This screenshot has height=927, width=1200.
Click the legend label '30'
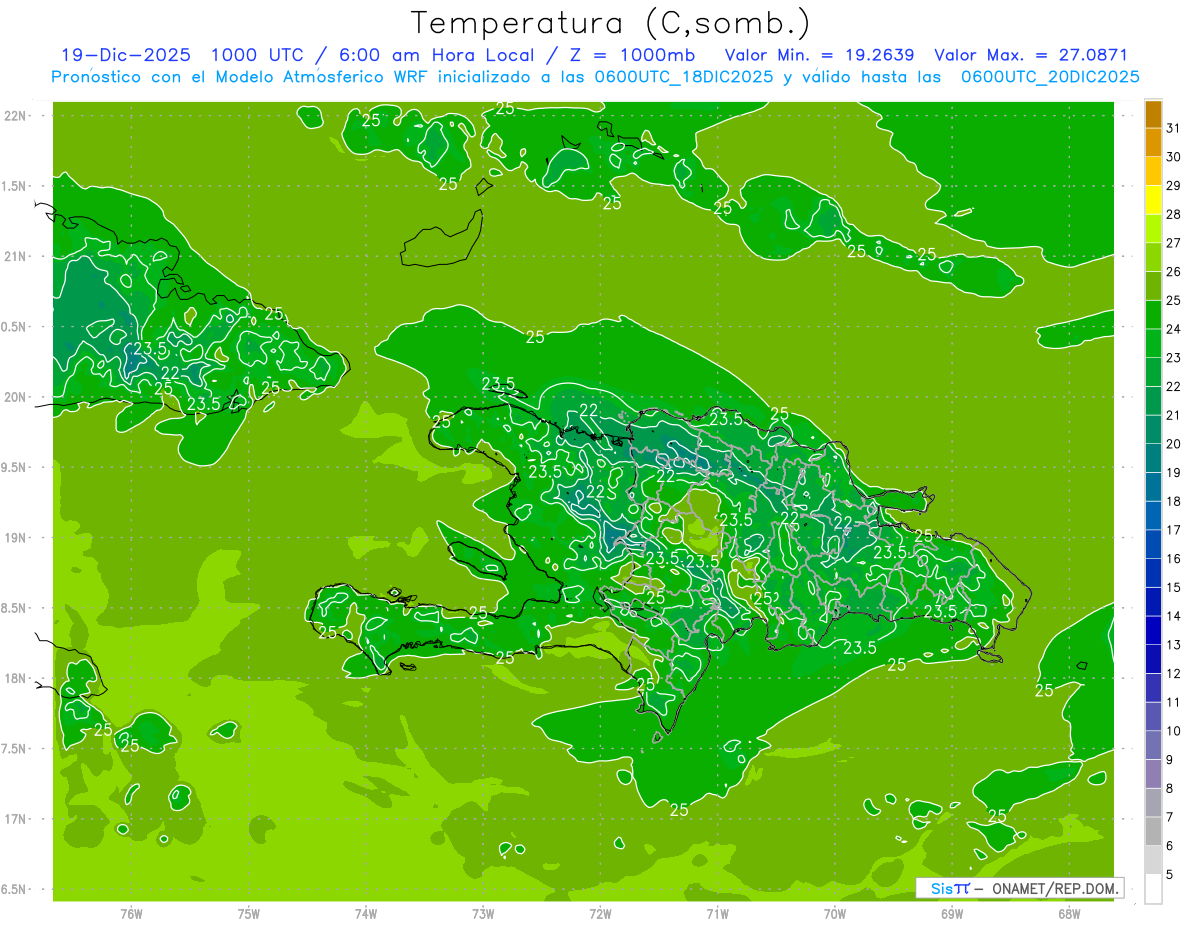click(1174, 156)
